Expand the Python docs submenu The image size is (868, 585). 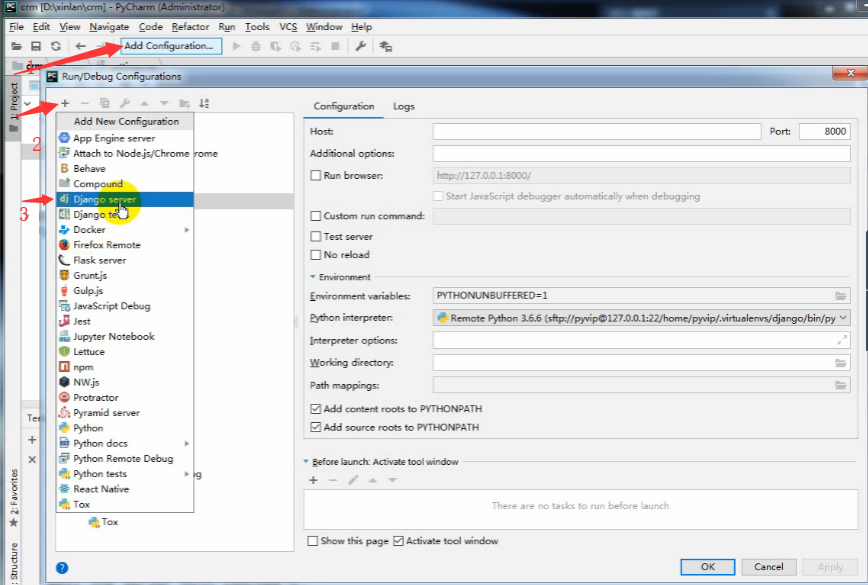click(187, 443)
